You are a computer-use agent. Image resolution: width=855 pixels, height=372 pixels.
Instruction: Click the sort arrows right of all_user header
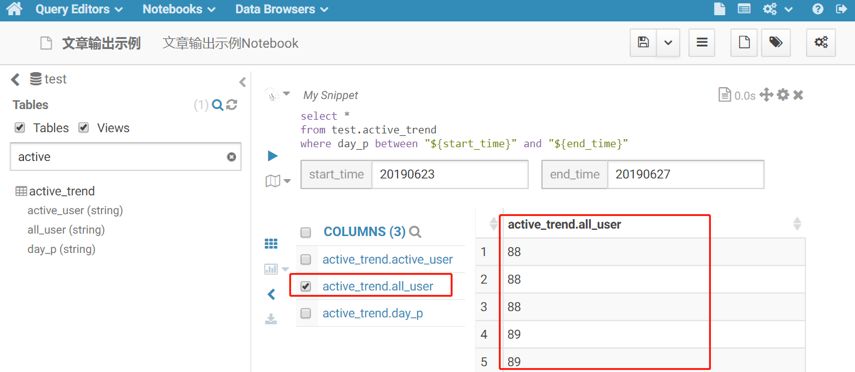(x=797, y=224)
